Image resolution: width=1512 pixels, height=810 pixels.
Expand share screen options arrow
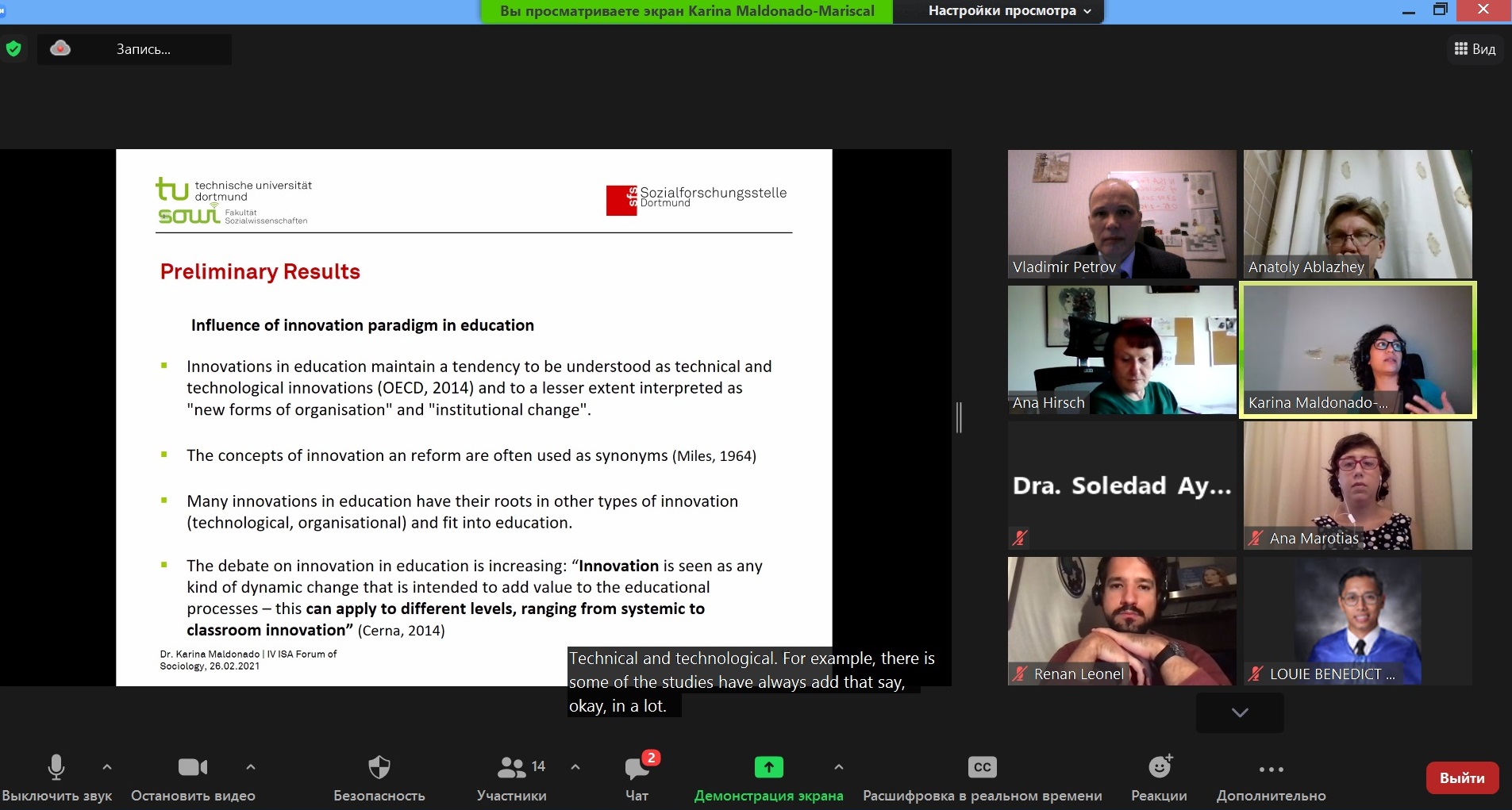(839, 767)
